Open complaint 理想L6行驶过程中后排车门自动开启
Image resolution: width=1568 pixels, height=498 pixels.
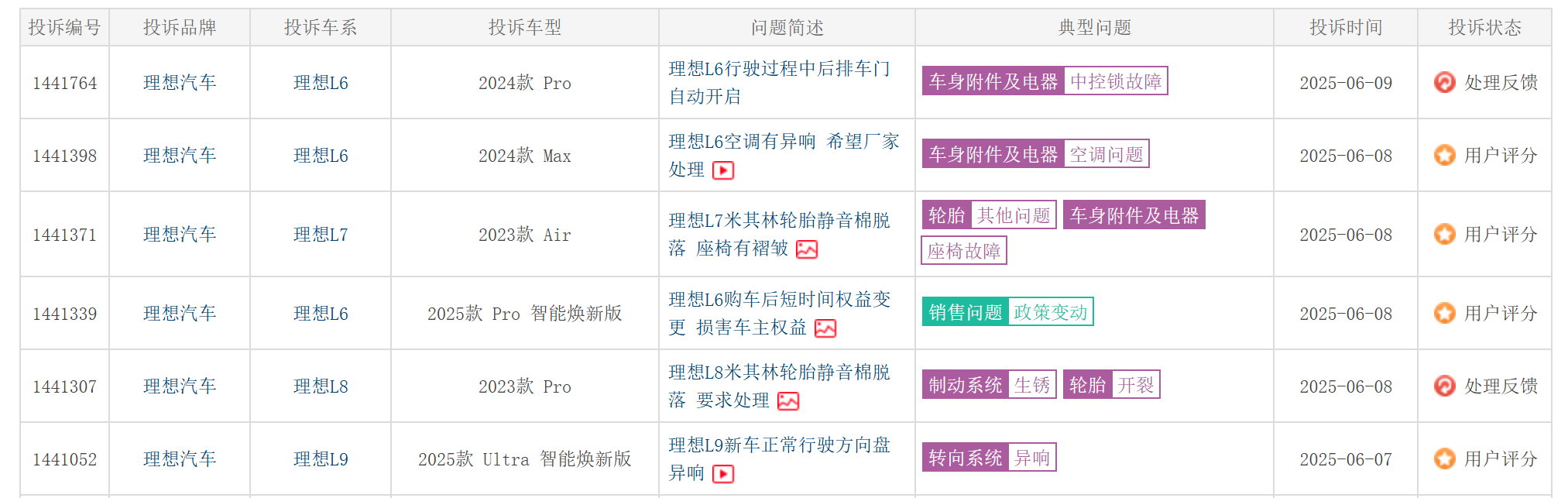[779, 82]
